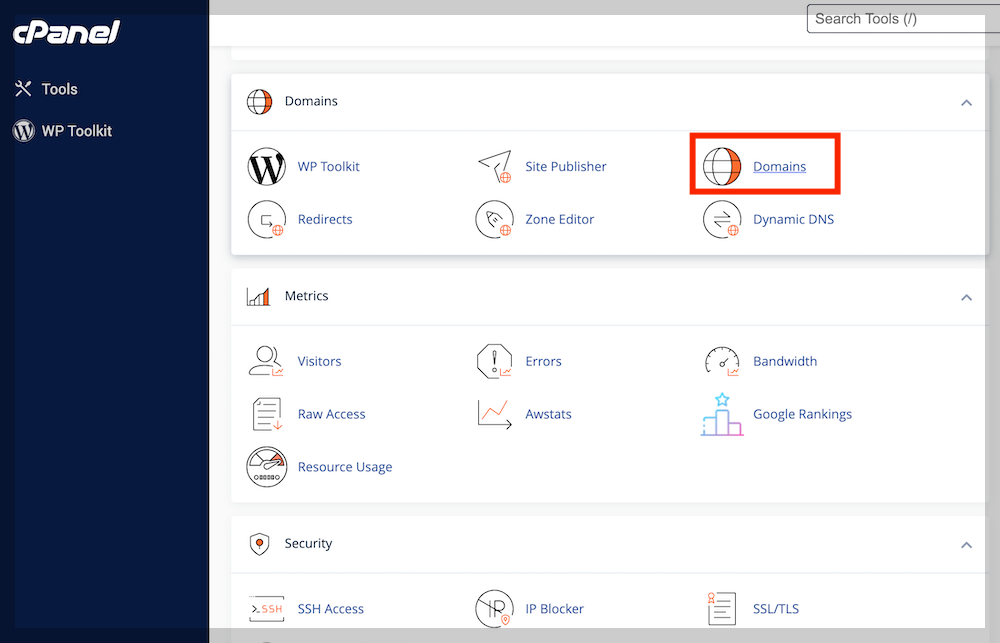Click the Domains section globe icon

(x=260, y=101)
